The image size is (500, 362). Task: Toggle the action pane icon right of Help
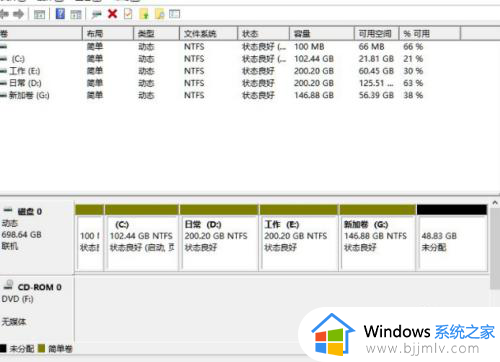coord(76,15)
